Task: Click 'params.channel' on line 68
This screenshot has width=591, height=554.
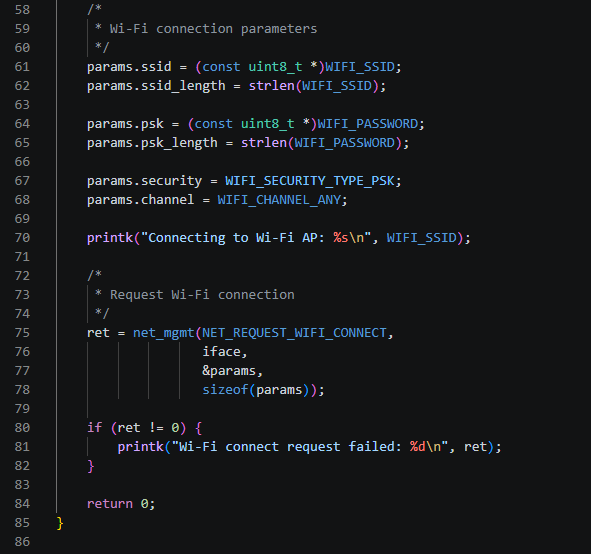Action: coord(141,200)
